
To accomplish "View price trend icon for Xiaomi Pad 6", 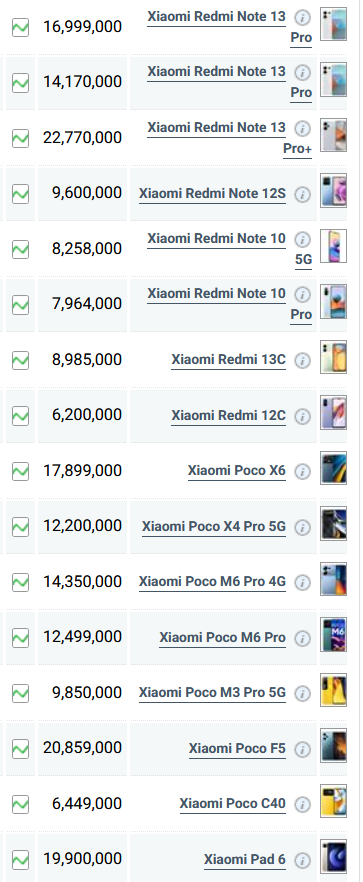I will (x=20, y=860).
